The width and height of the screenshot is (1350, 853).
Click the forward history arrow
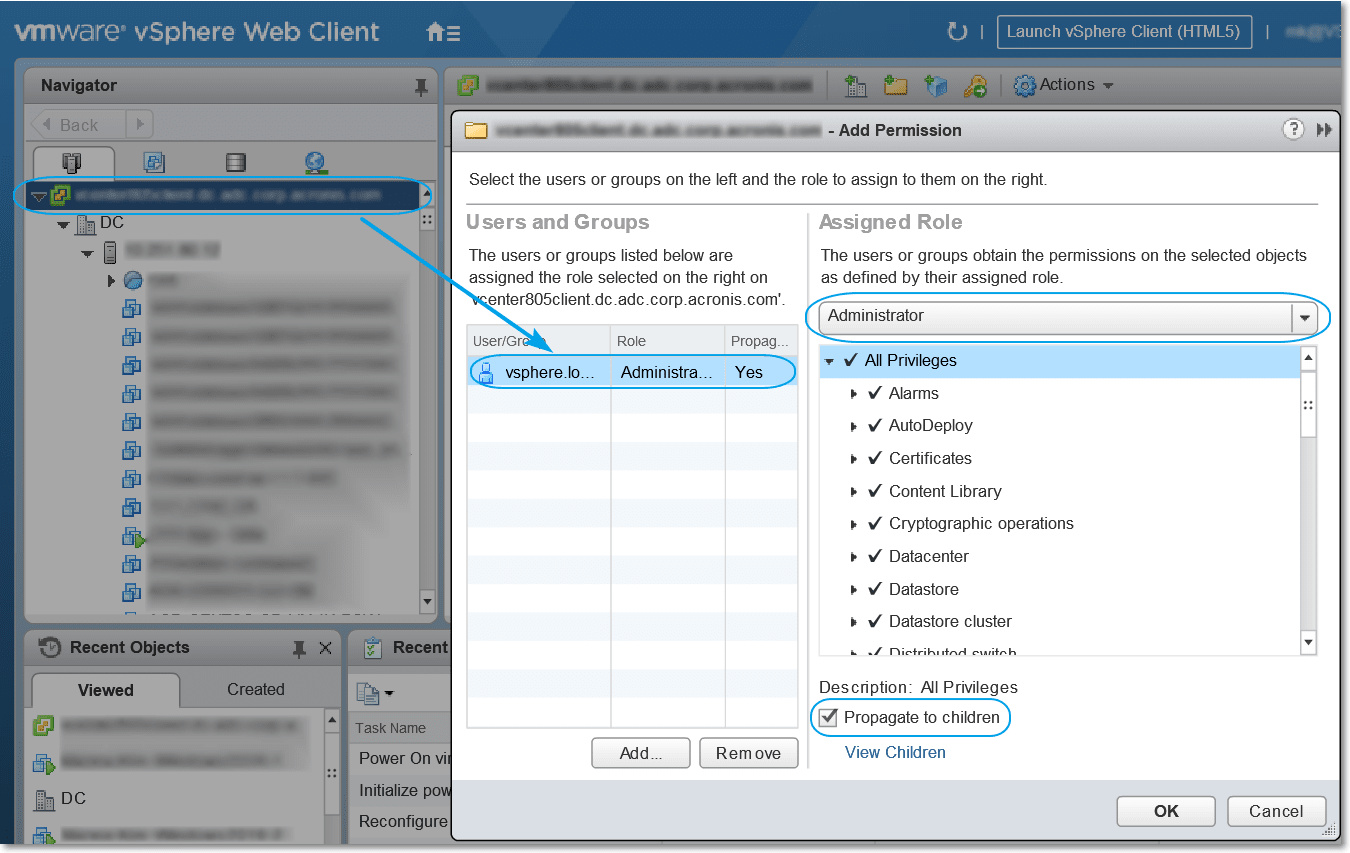point(139,125)
